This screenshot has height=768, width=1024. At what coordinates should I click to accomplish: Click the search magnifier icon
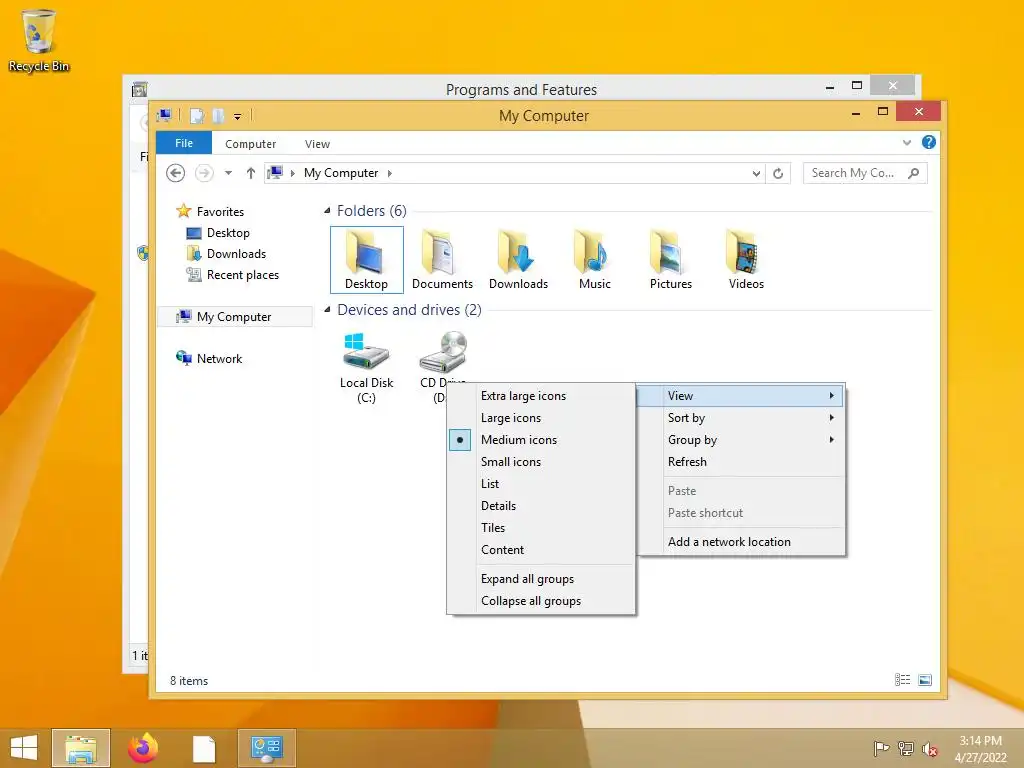(x=914, y=173)
